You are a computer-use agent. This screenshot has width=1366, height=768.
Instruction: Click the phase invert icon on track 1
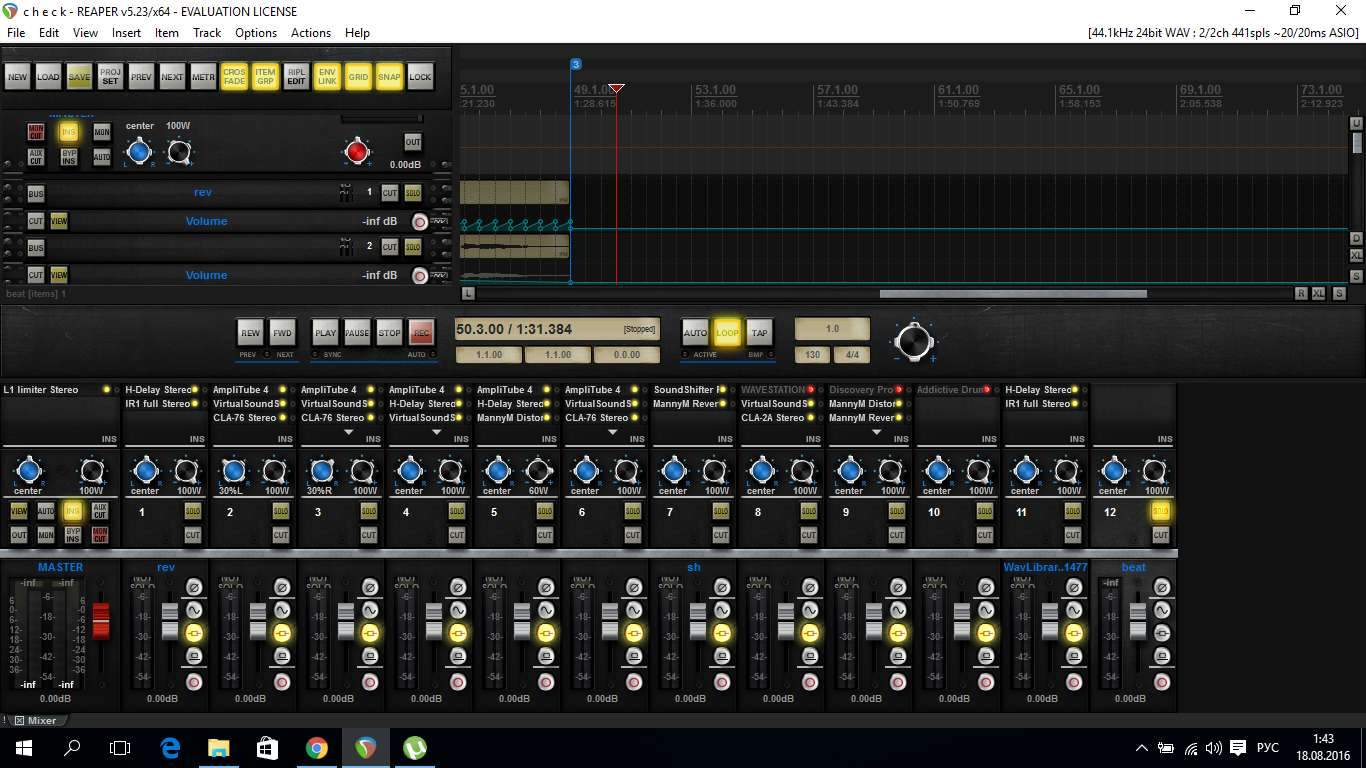pos(194,587)
